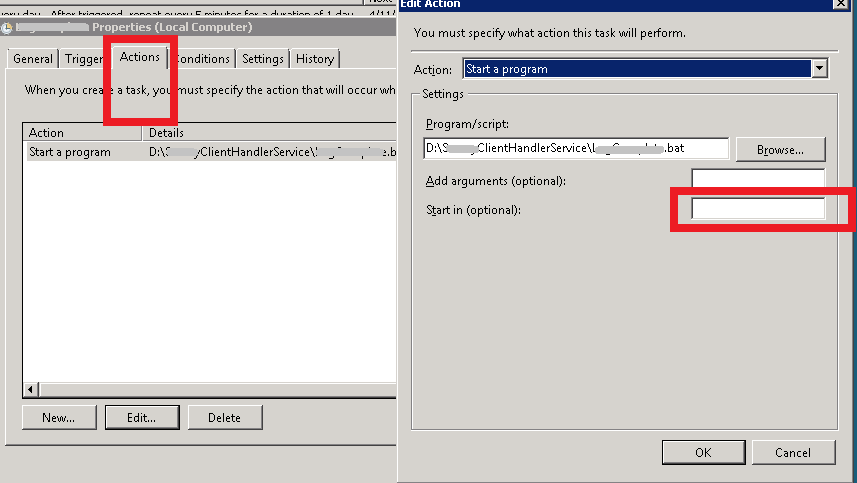The image size is (857, 483).
Task: Select the Actions tab
Action: click(140, 57)
